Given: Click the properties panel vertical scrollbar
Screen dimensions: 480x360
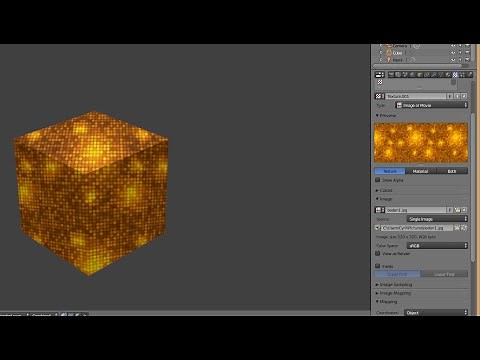Looking at the screenshot, I should (x=473, y=187).
